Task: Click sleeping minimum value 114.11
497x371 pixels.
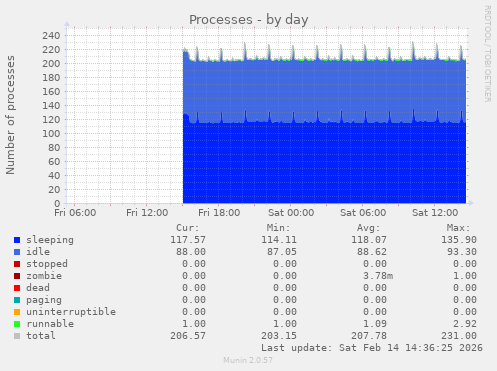Action: click(x=279, y=240)
